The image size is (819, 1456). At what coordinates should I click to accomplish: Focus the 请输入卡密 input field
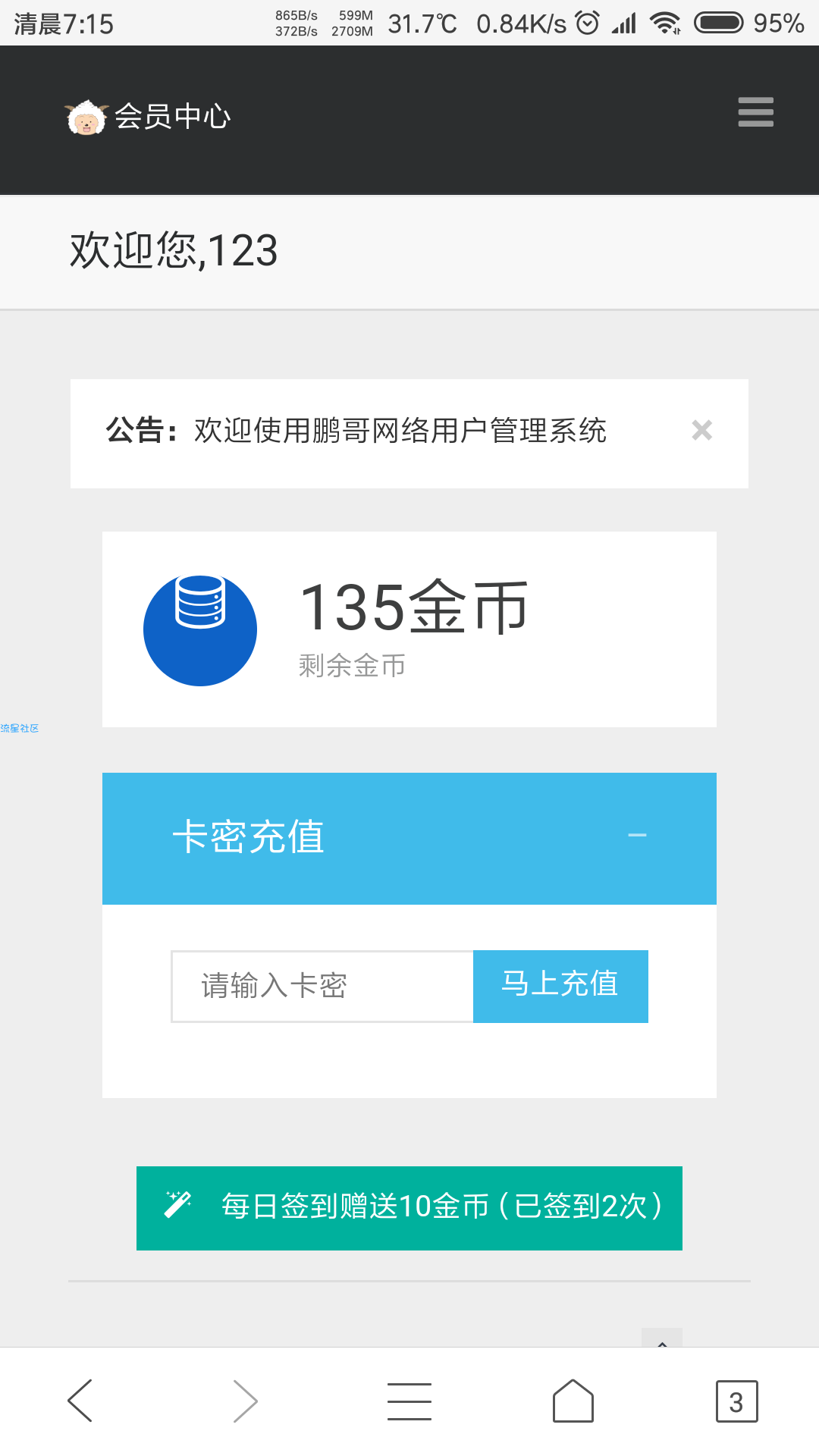click(x=322, y=986)
